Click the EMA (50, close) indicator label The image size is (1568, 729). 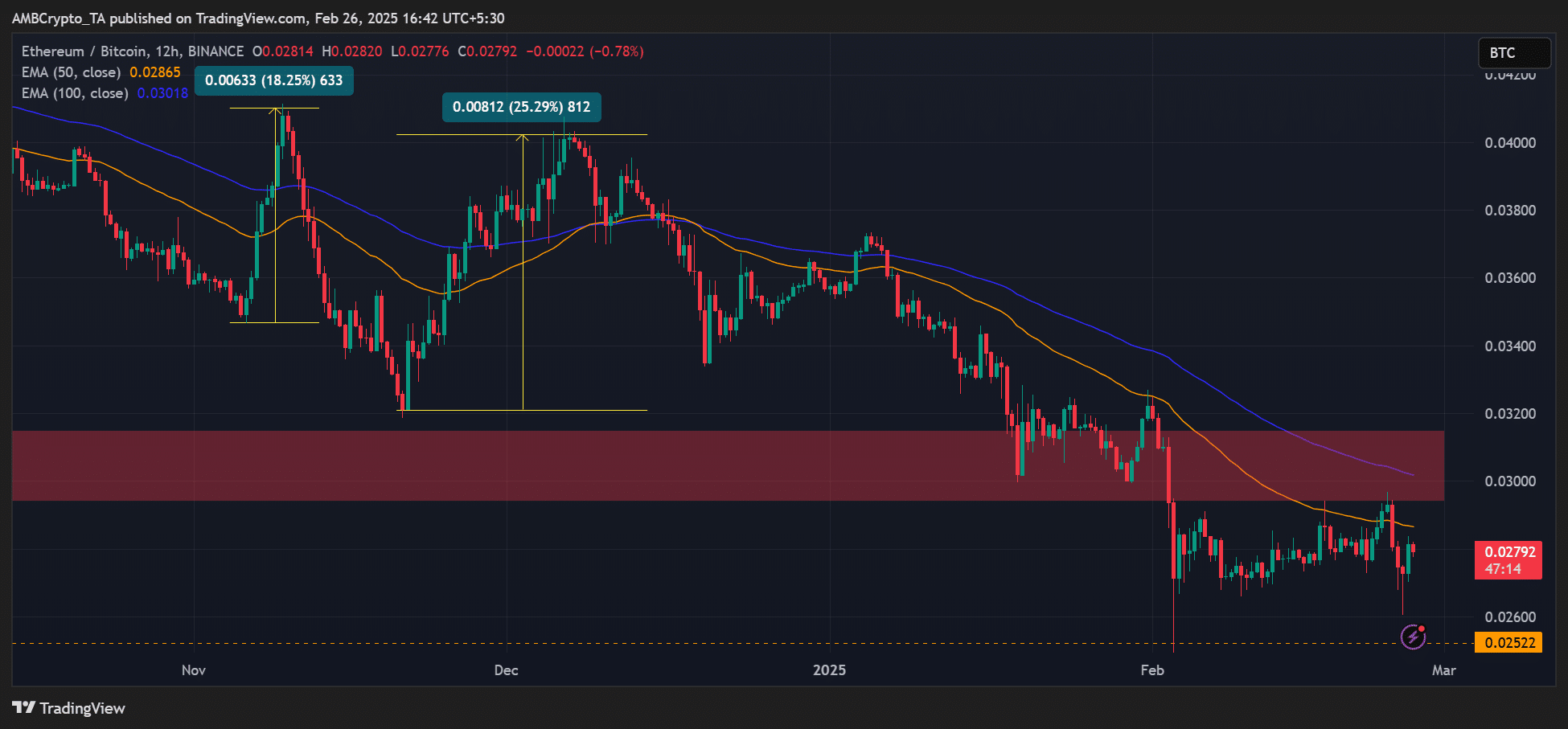click(x=71, y=72)
